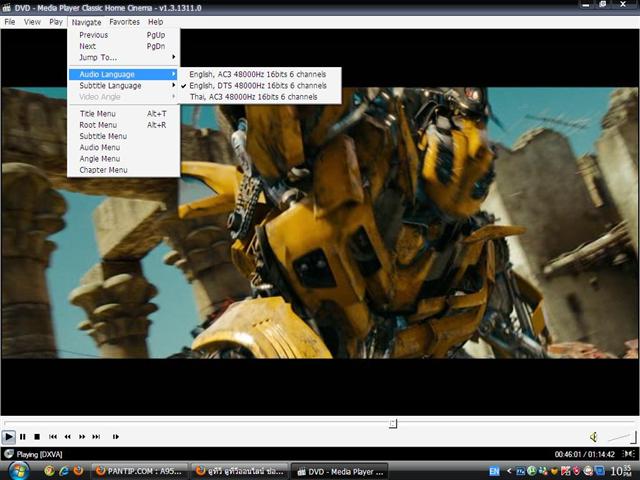Click the taskbar clock
The image size is (640, 480).
pyautogui.click(x=621, y=471)
